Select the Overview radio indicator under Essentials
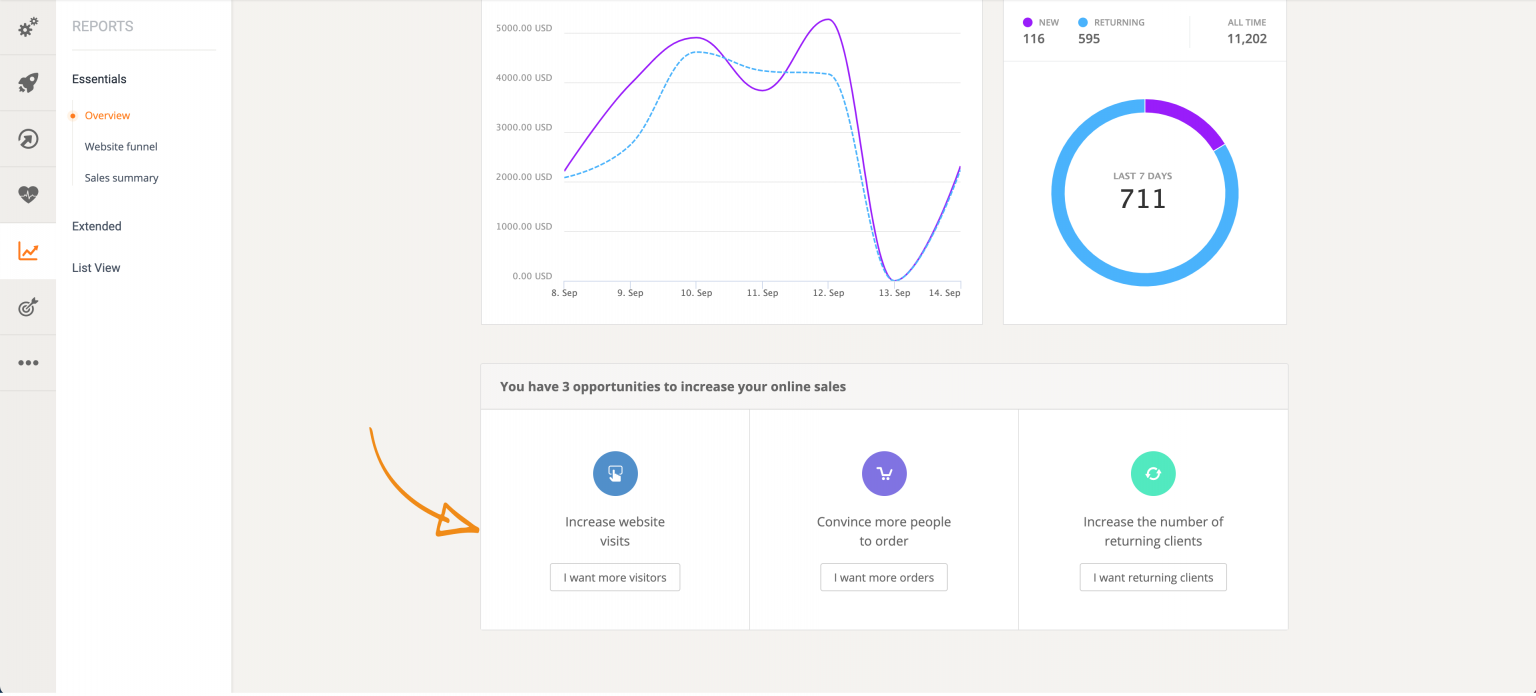The height and width of the screenshot is (696, 1536). coord(72,115)
